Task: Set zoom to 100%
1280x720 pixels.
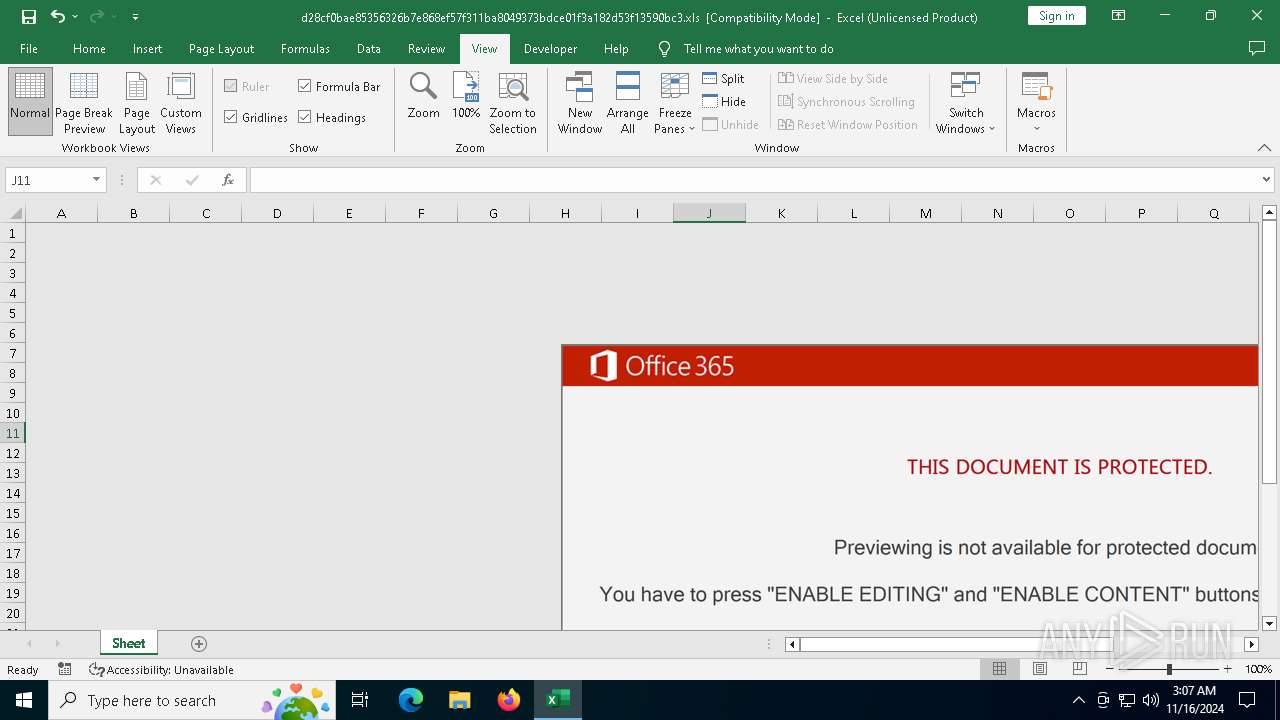Action: (466, 96)
